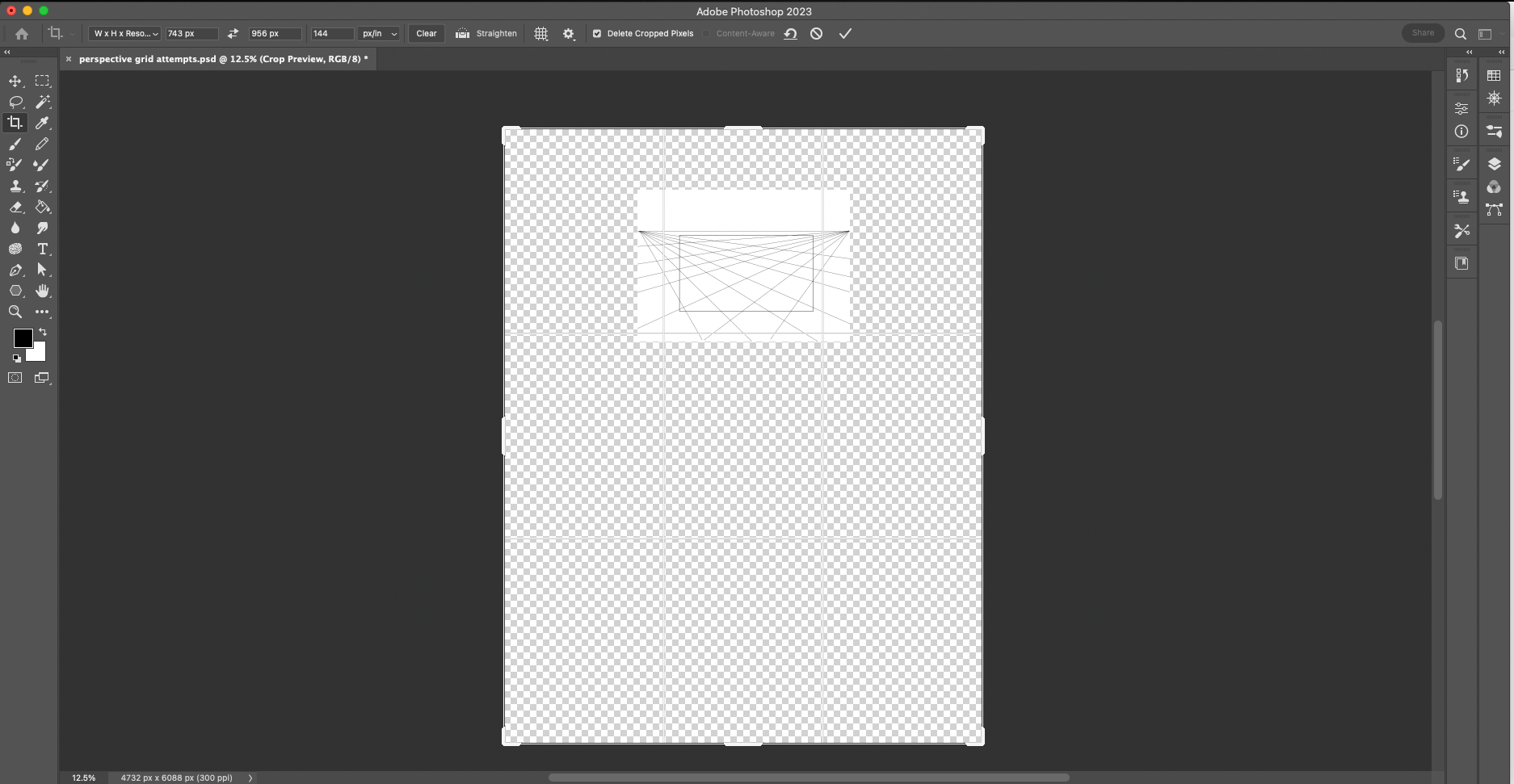Commit the crop with checkmark icon
1514x784 pixels.
click(845, 34)
